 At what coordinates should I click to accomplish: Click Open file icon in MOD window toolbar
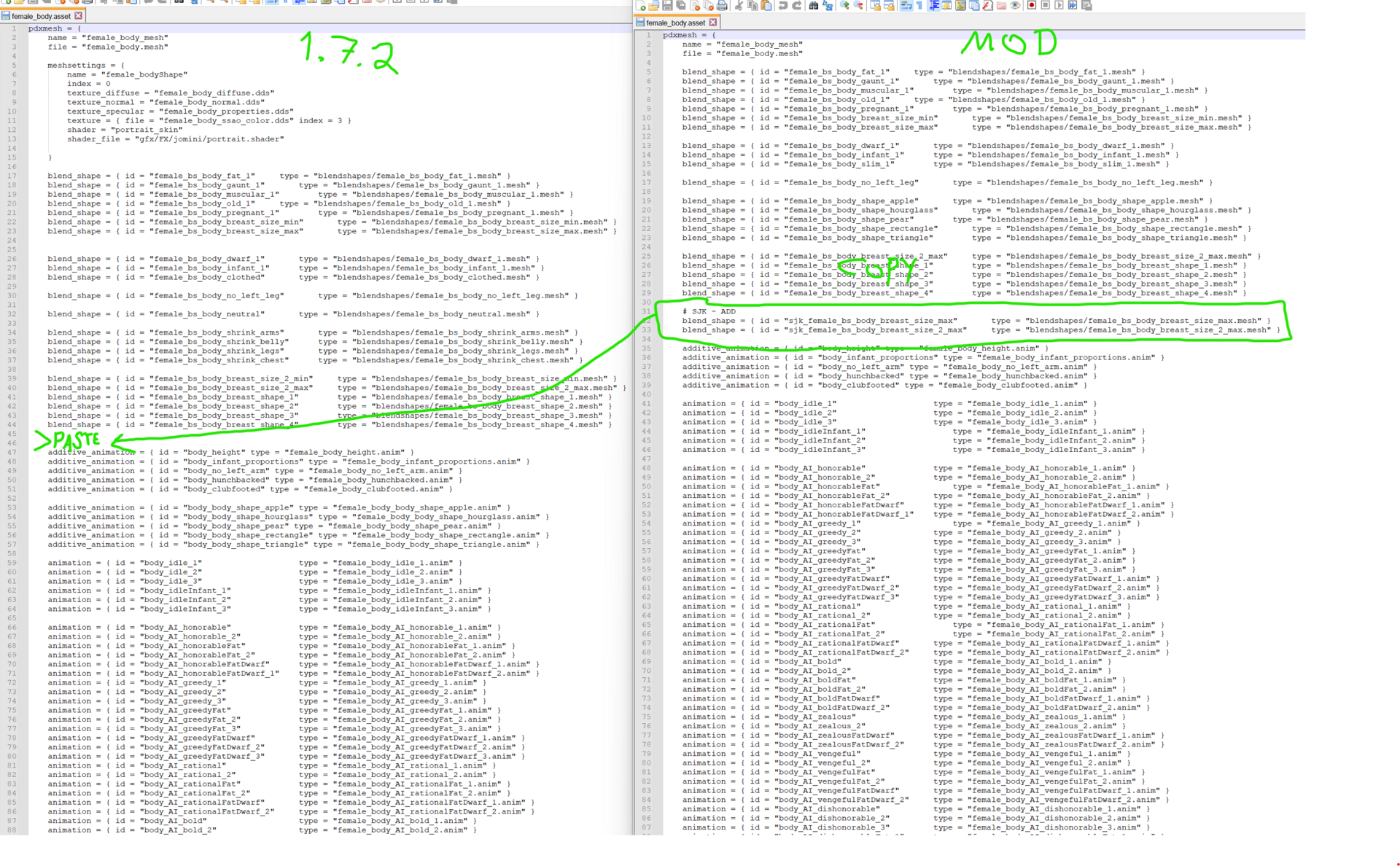[x=653, y=5]
